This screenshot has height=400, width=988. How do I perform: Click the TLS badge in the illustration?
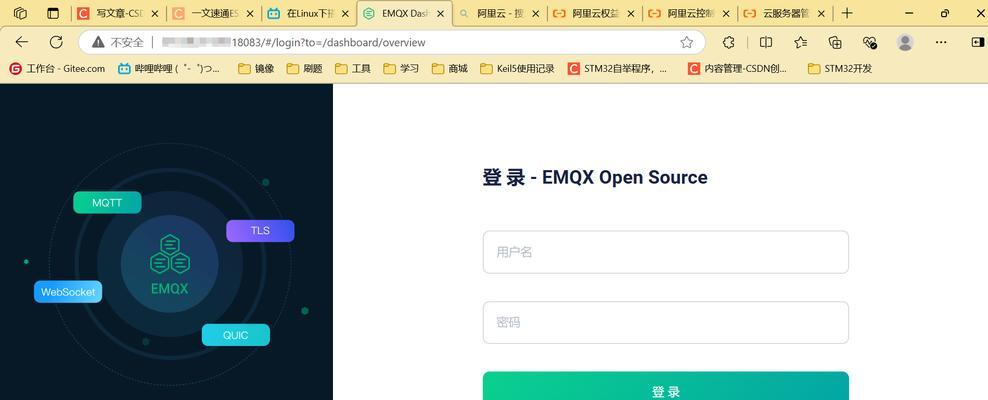click(260, 231)
